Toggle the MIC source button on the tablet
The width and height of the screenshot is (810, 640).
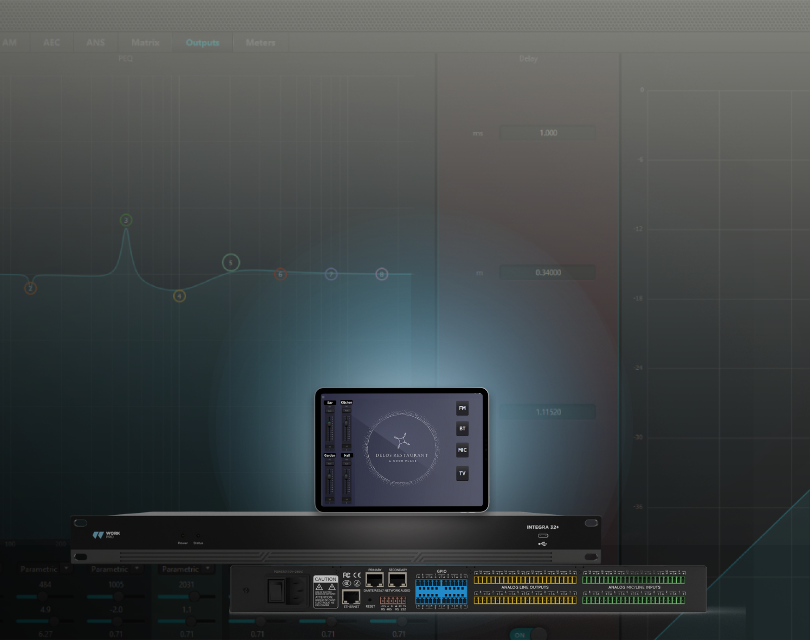(x=462, y=451)
